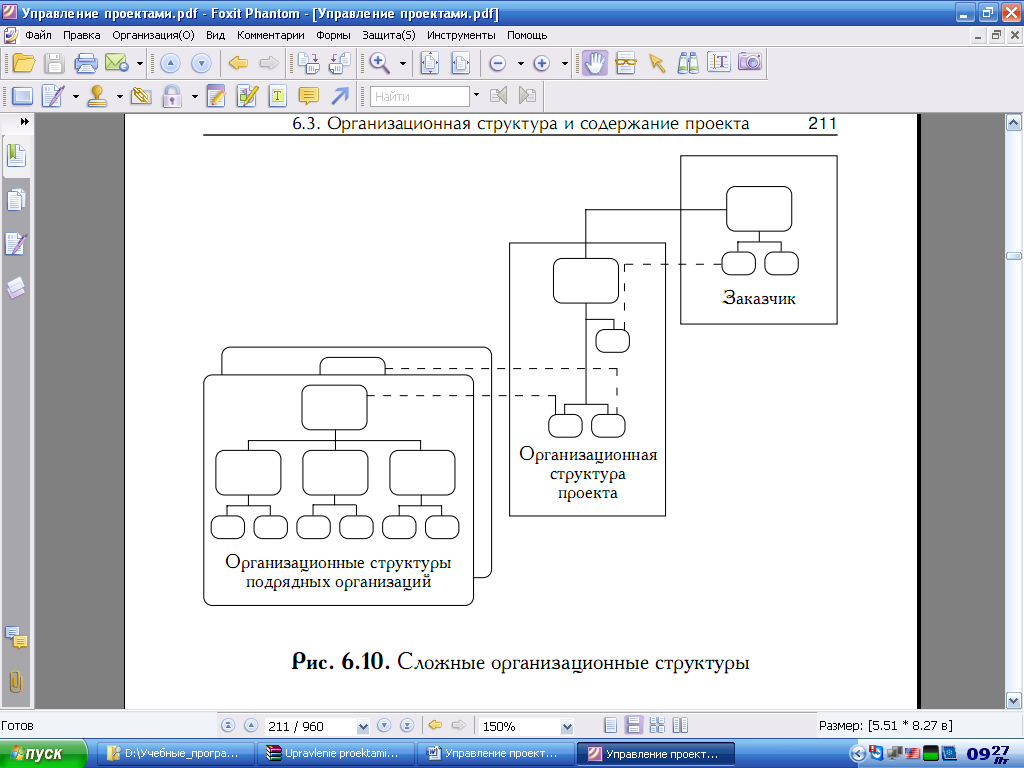1024x768 pixels.
Task: Take a snapshot with the camera icon
Action: (750, 62)
